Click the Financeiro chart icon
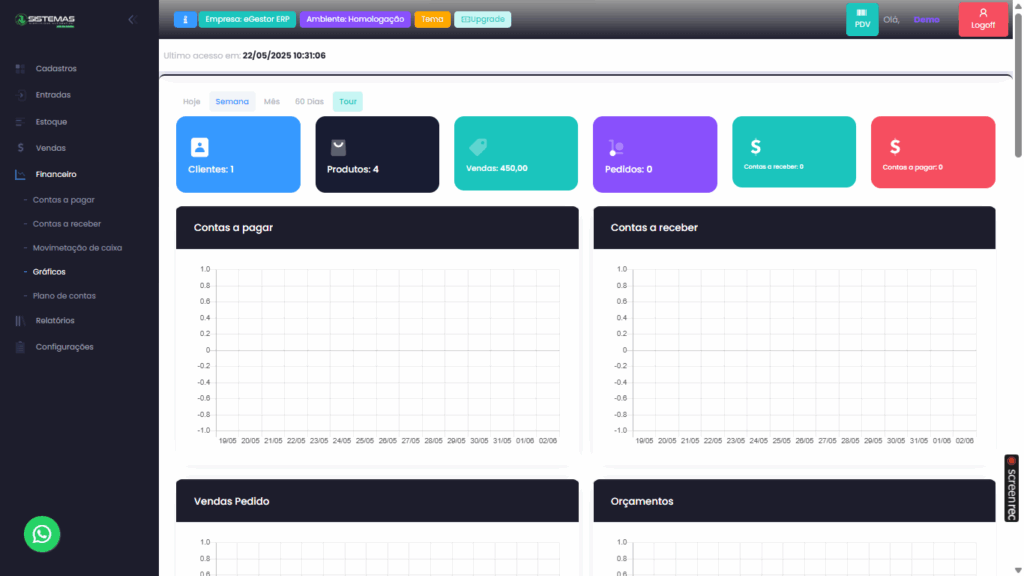 tap(20, 174)
